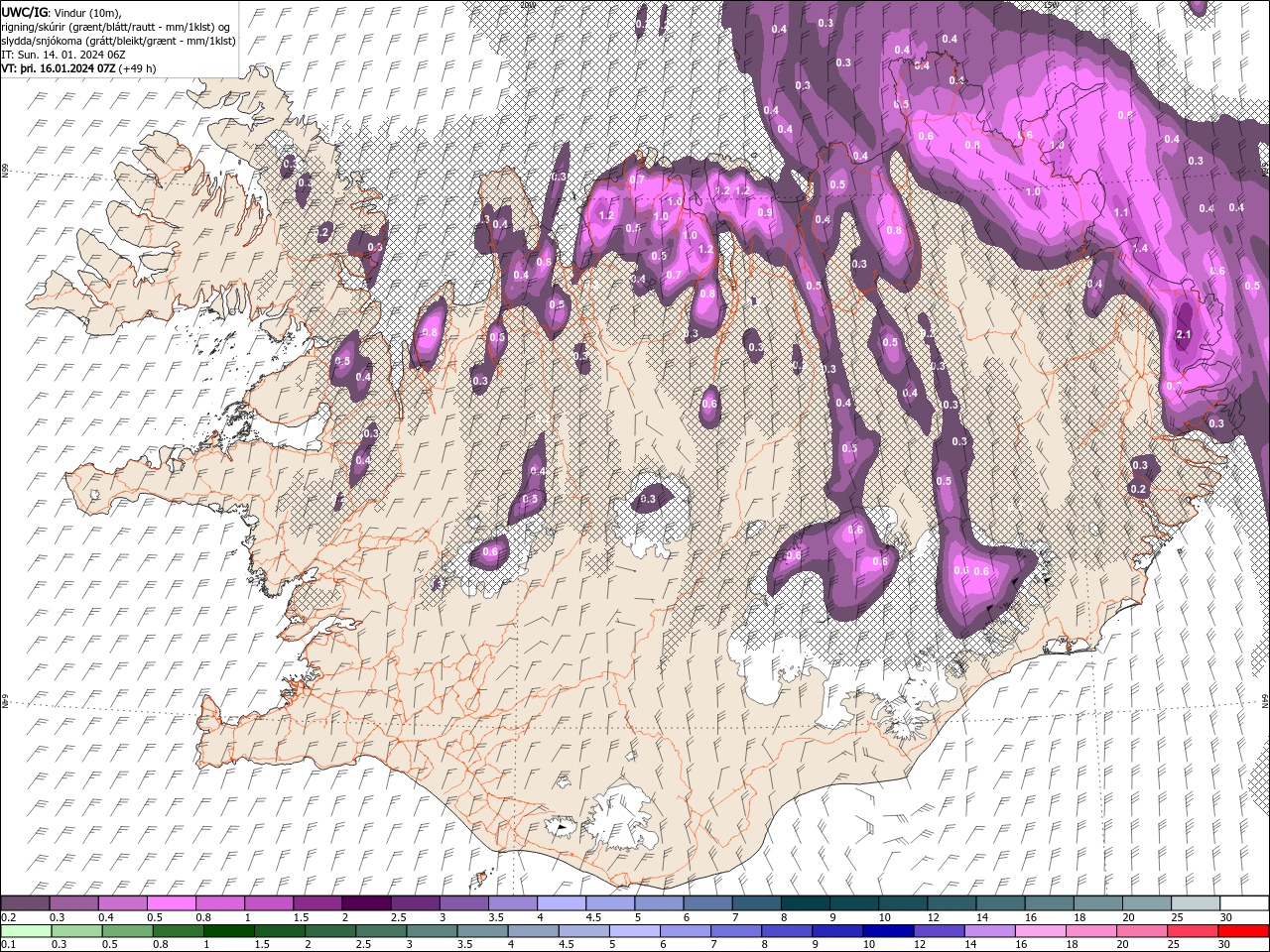
Task: Pick the darkest purple 2–2.5 snow legend swatch
Action: click(x=365, y=903)
